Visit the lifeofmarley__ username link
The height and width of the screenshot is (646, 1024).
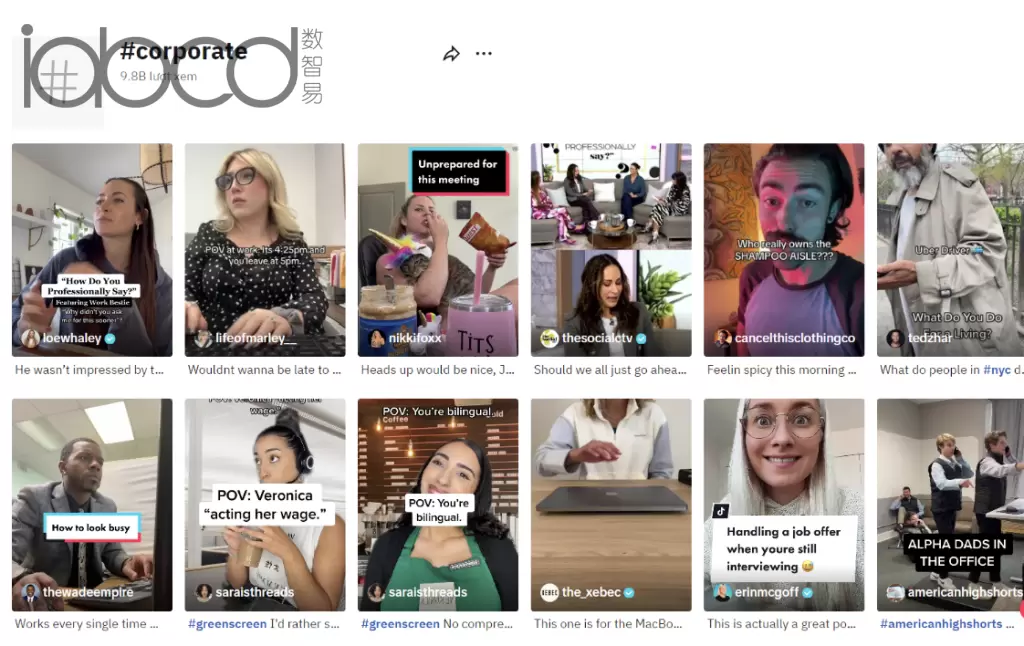[x=256, y=338]
